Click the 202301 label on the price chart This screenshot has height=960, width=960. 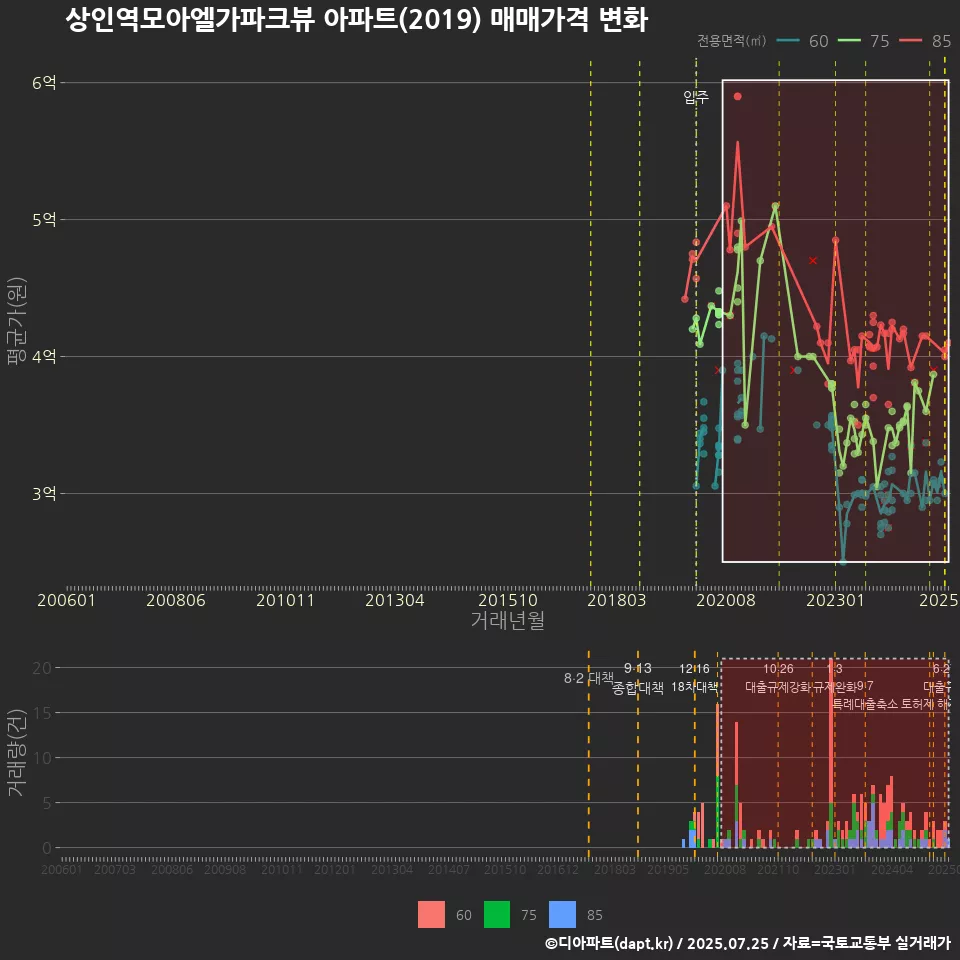coord(835,600)
